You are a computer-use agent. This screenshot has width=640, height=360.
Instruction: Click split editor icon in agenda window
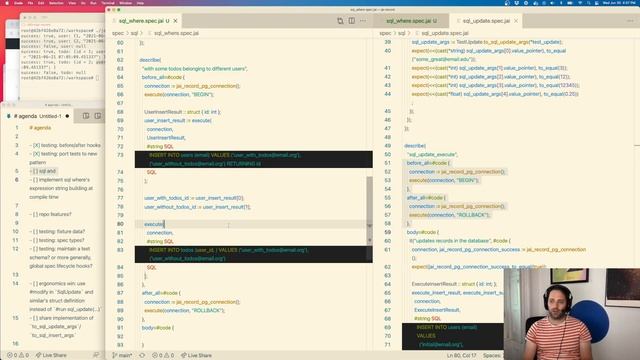(x=98, y=116)
